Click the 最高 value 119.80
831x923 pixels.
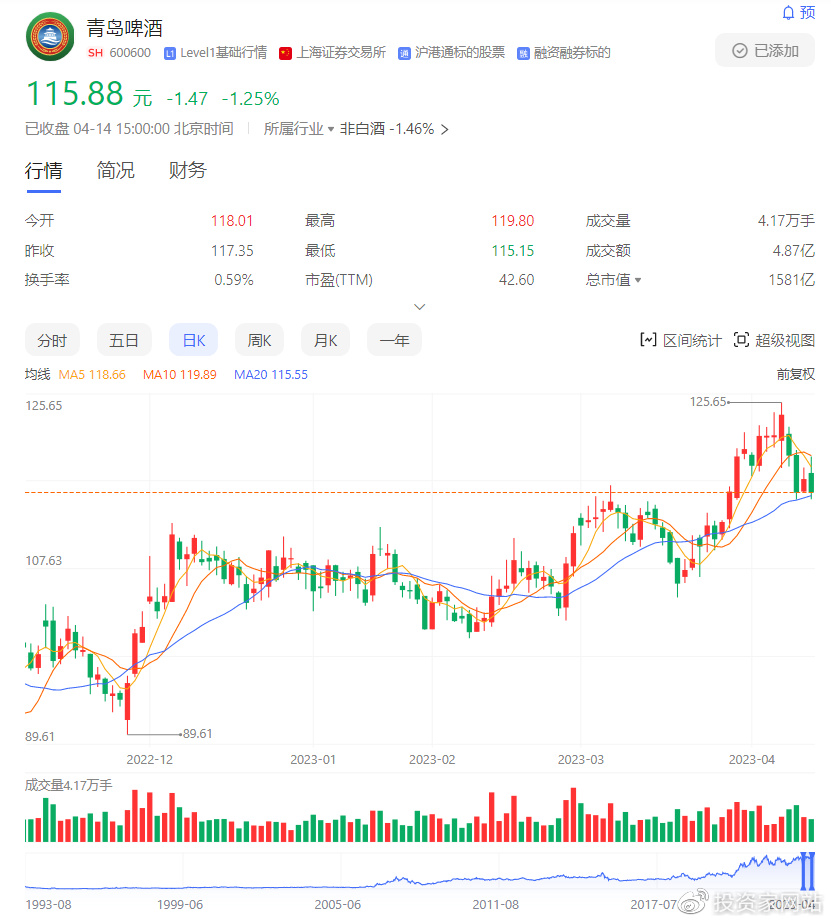[513, 221]
